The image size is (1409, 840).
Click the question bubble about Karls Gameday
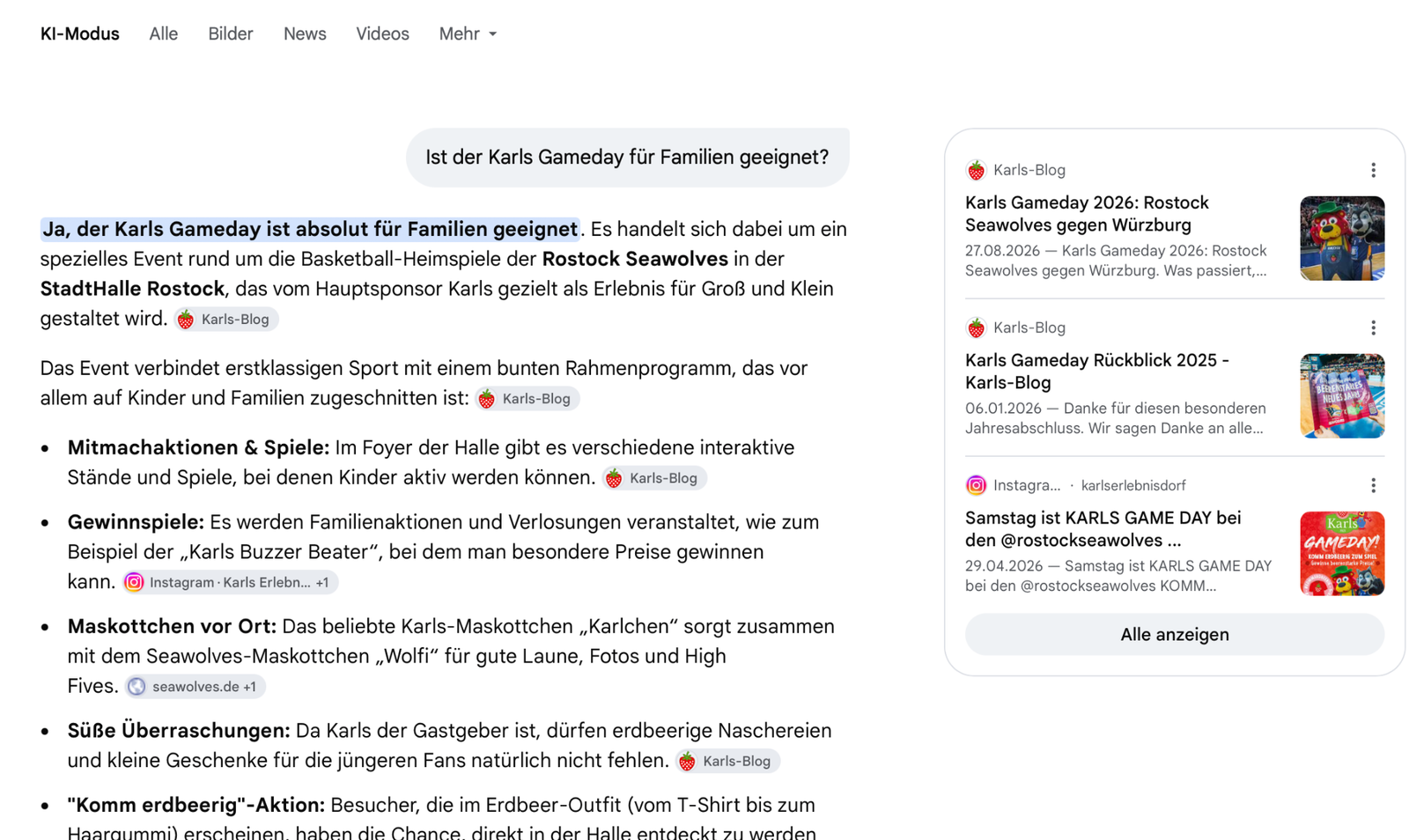coord(627,158)
